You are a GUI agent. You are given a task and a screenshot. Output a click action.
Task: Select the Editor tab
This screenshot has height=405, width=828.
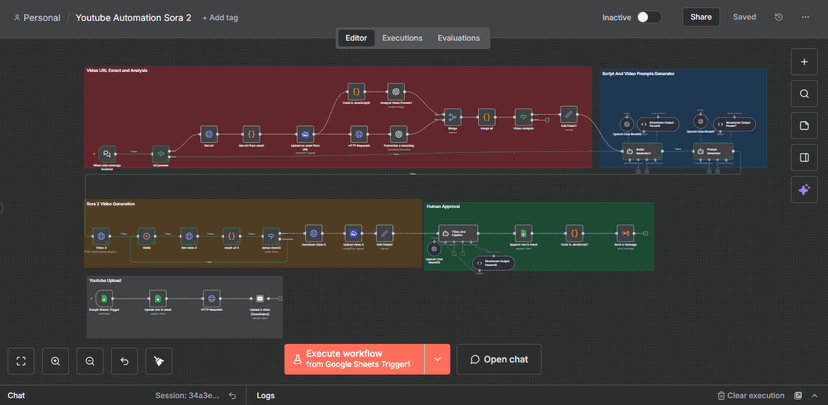click(x=356, y=38)
